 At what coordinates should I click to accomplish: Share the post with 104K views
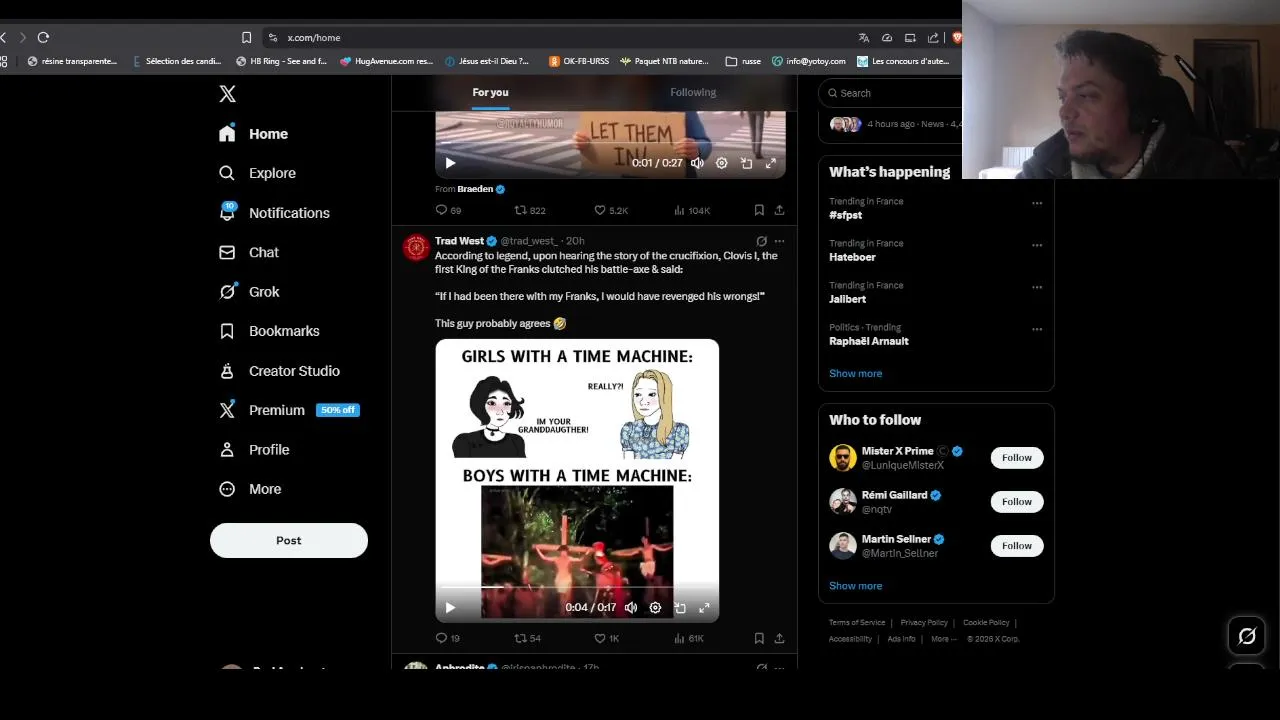pos(779,210)
